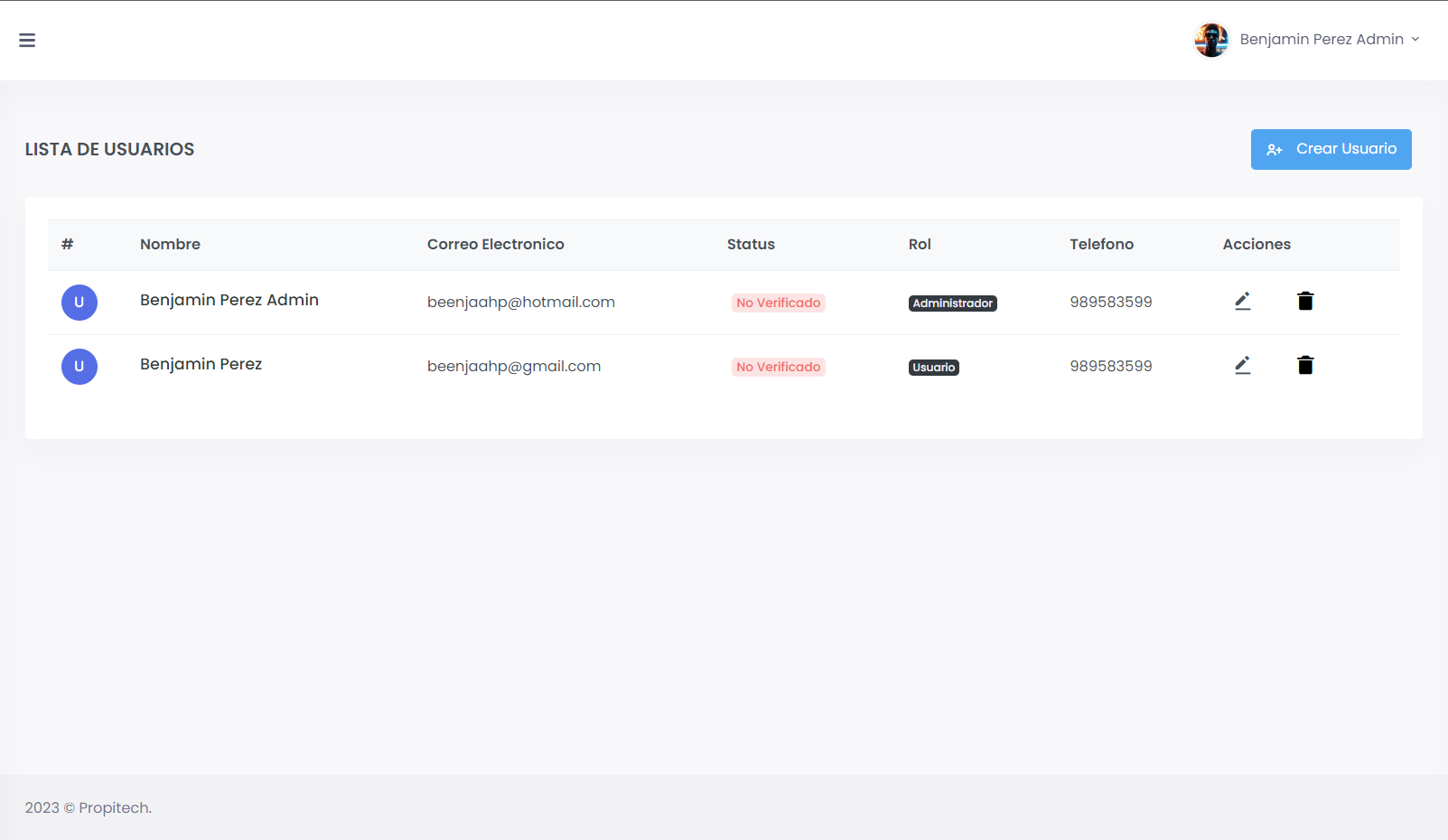Edit the beenjaahp@gmail.com user pencil icon
Image resolution: width=1448 pixels, height=840 pixels.
click(1242, 366)
